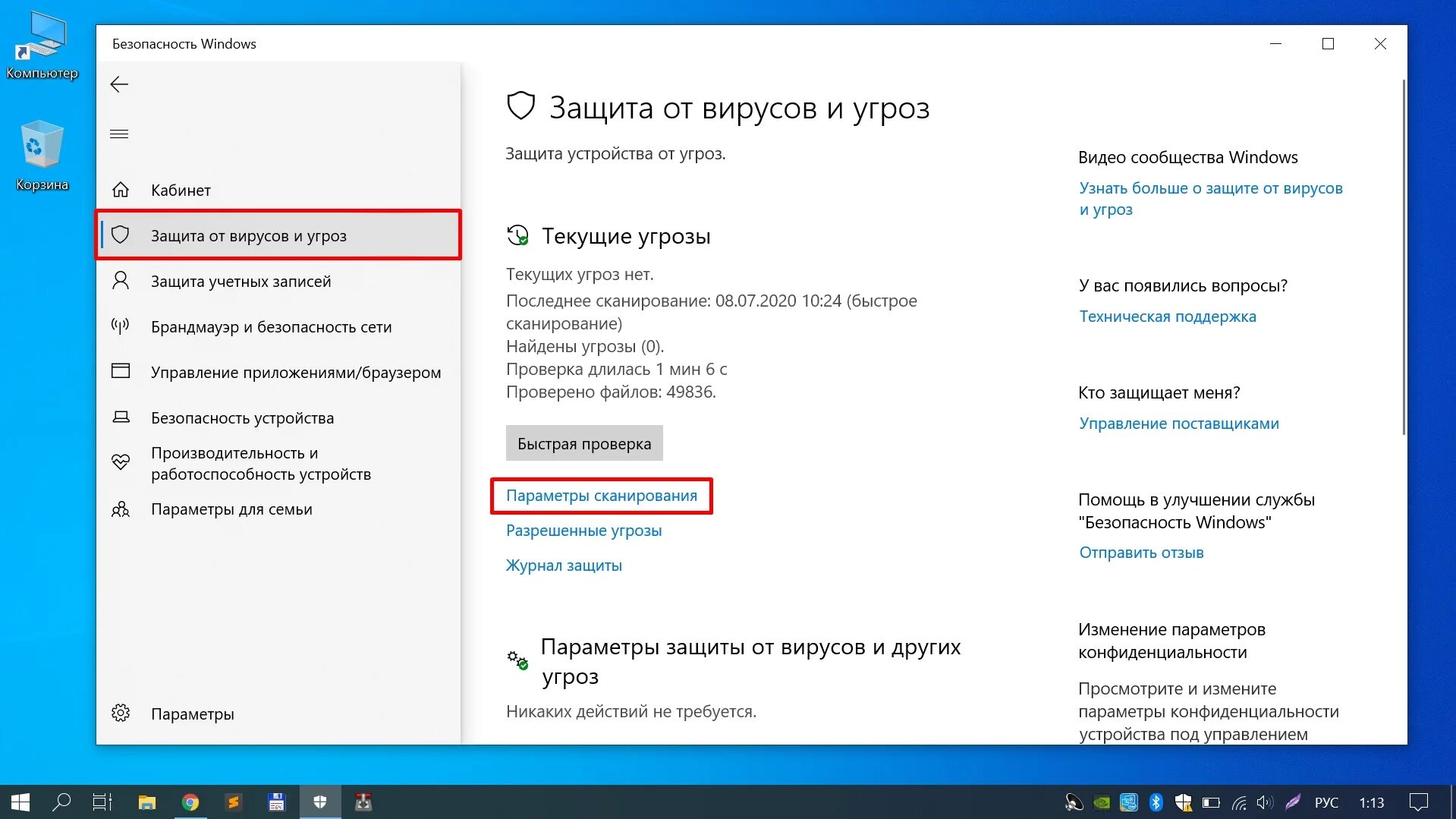This screenshot has height=819, width=1456.
Task: Open Производительность и работоспособность устройств
Action: [x=278, y=463]
